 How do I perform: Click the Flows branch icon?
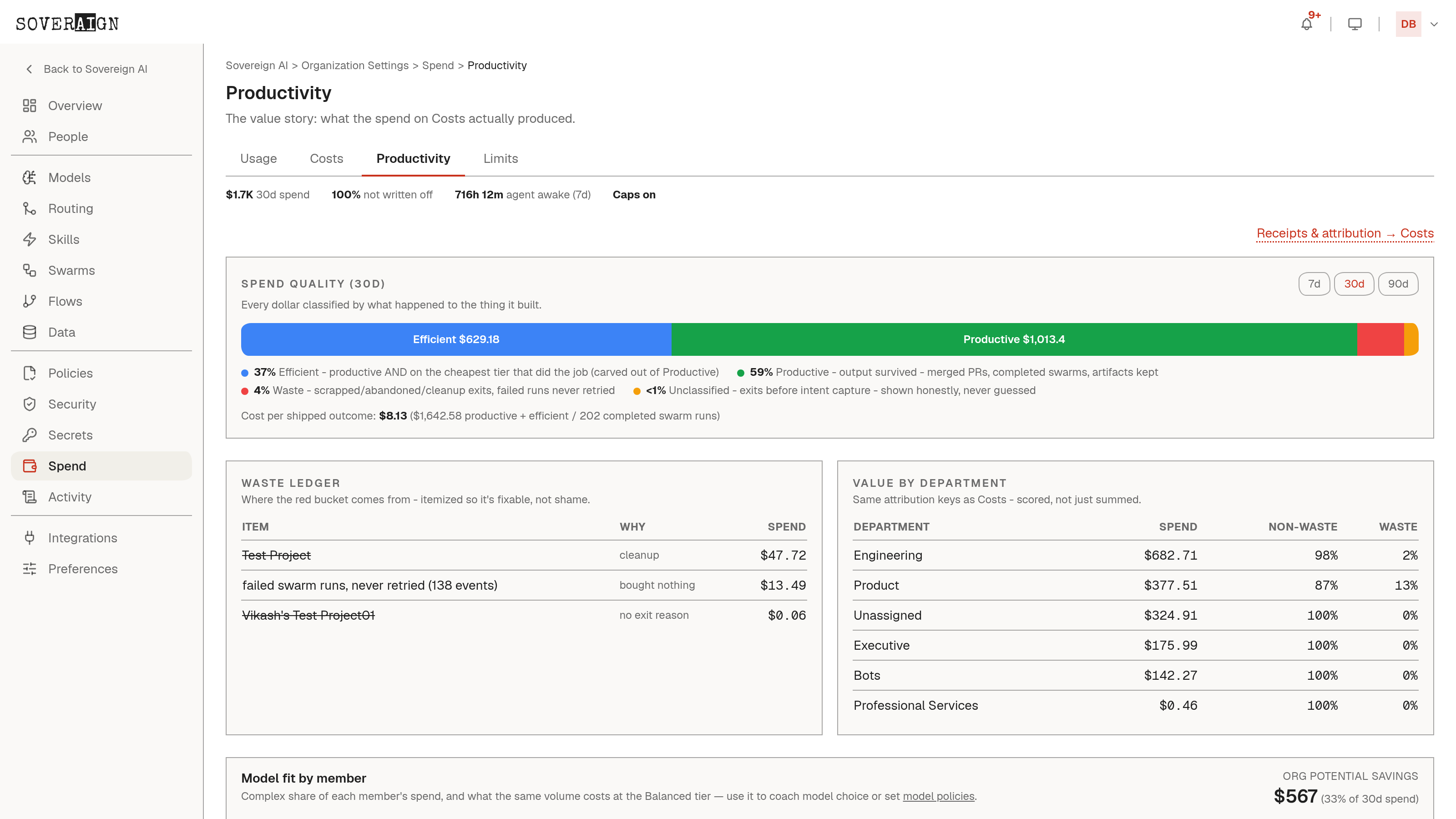click(x=30, y=301)
